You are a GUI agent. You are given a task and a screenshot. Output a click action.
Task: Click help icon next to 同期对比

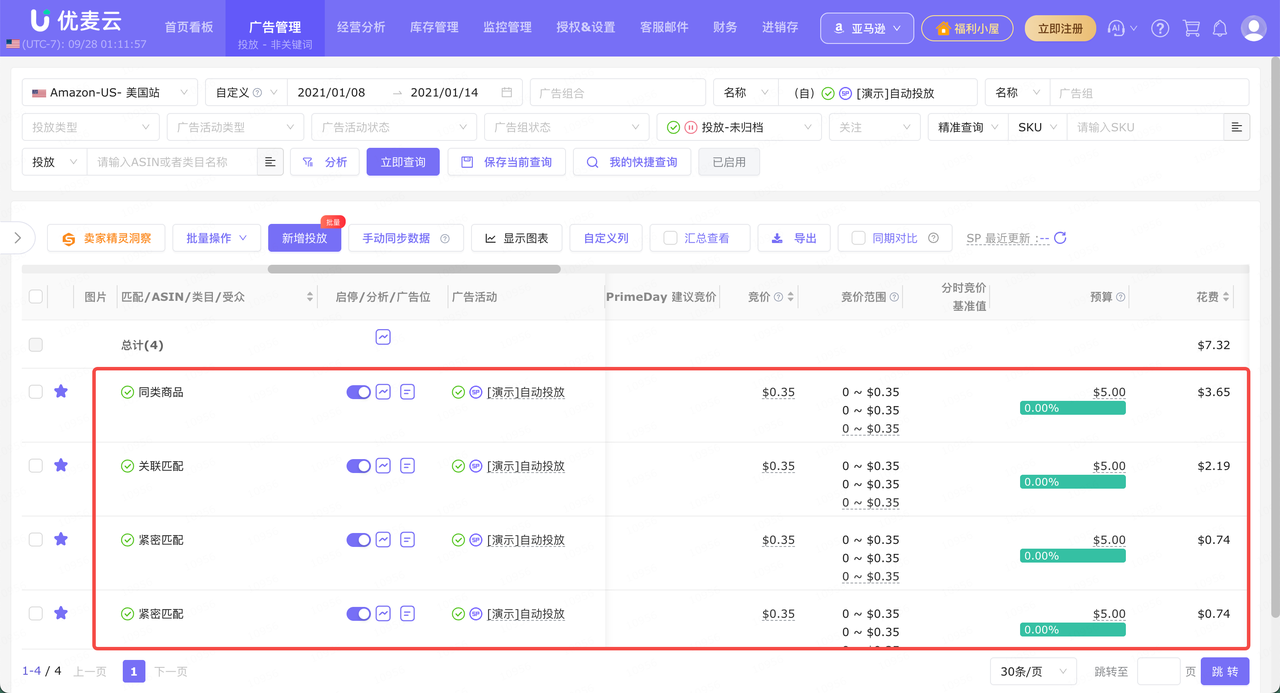pos(933,238)
